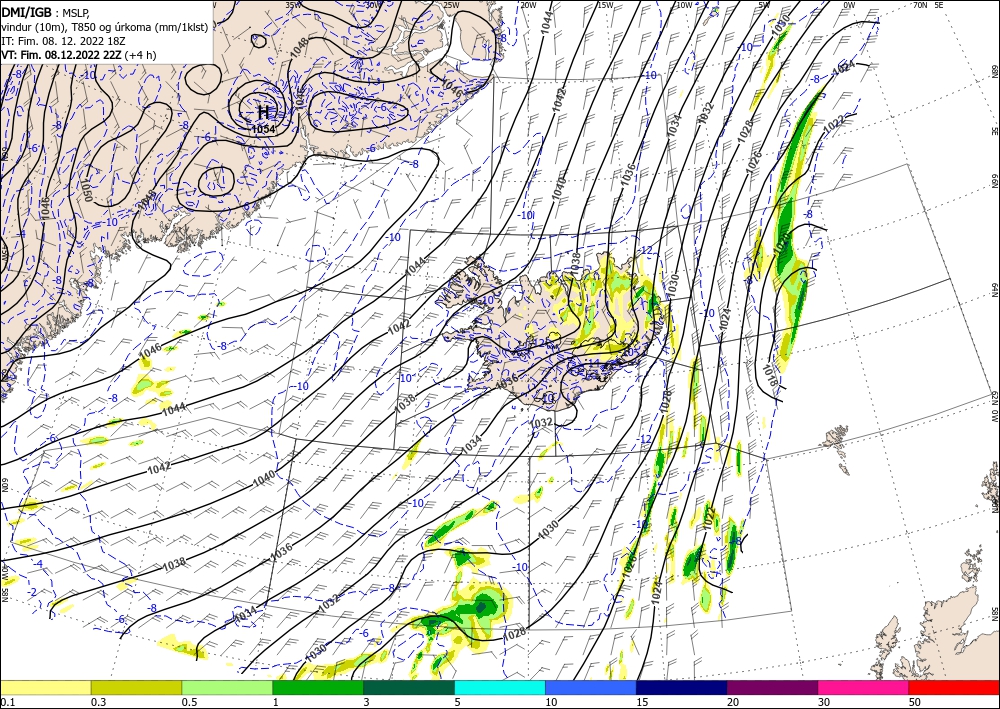Click the 'DMI/IGB : MSLP,' title text
The height and width of the screenshot is (709, 1000).
pyautogui.click(x=45, y=11)
